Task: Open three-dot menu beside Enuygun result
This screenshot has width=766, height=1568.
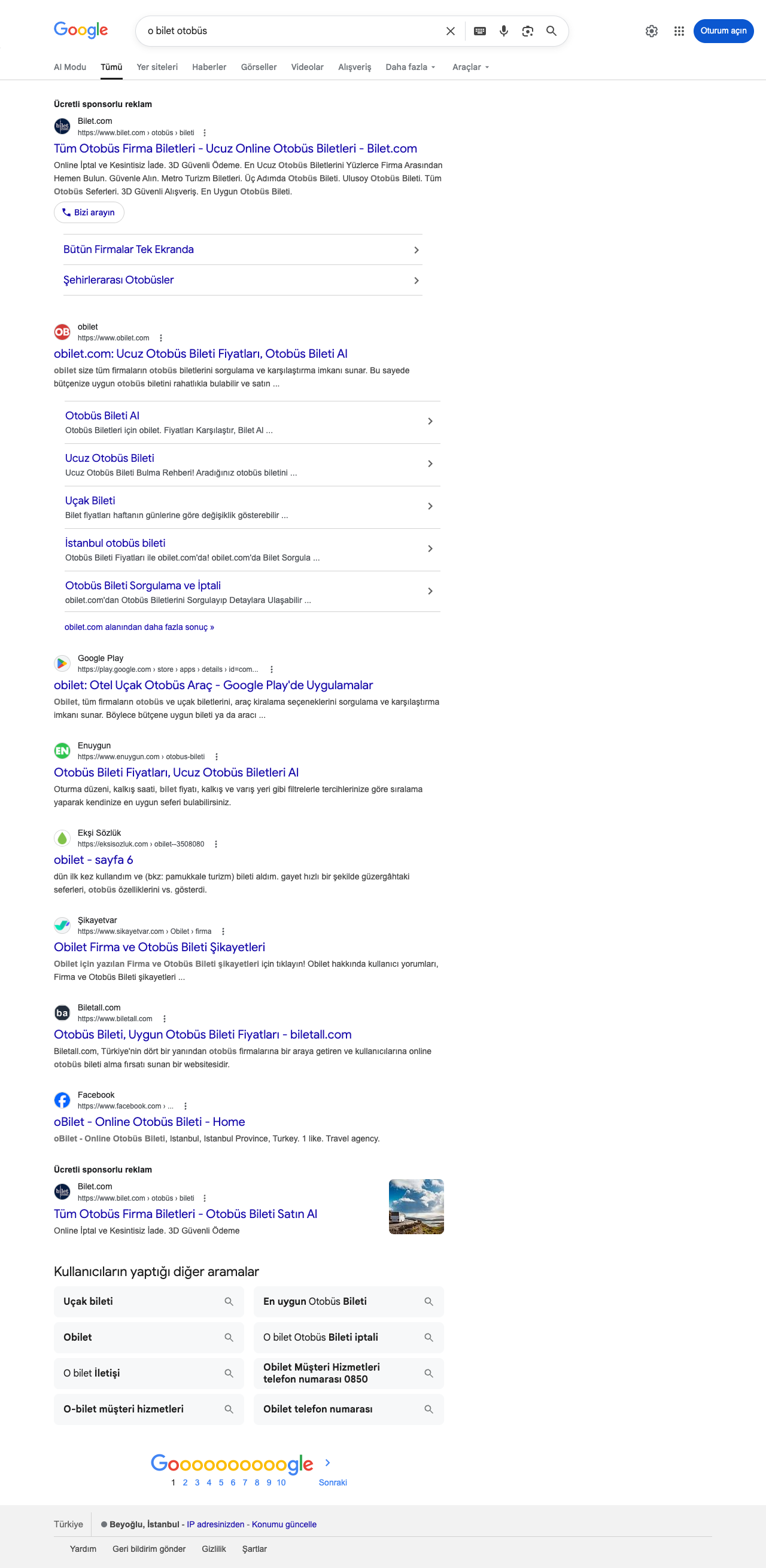Action: [216, 757]
